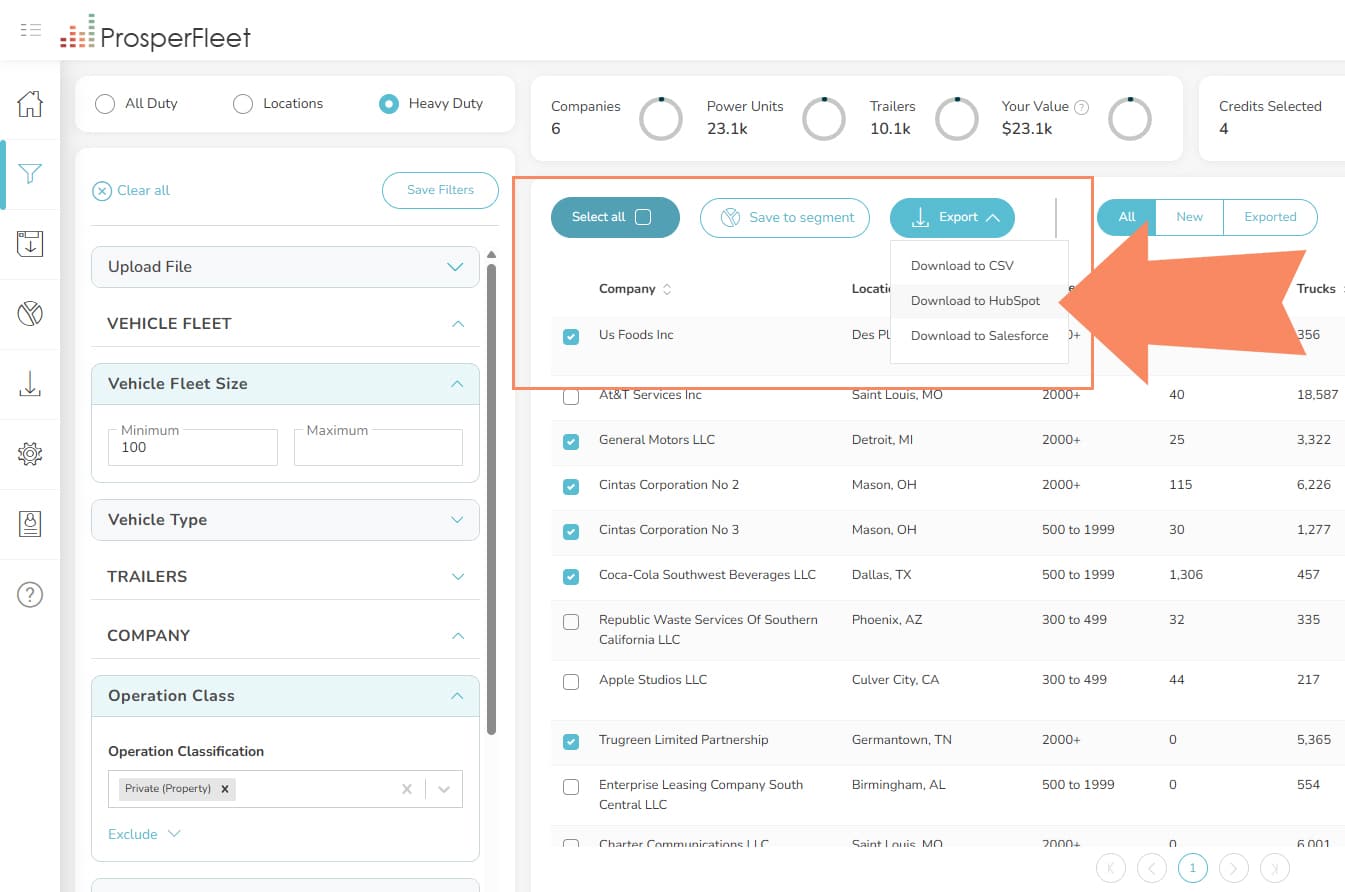This screenshot has width=1345, height=892.
Task: Focus the Maximum fleet size field
Action: pyautogui.click(x=378, y=447)
